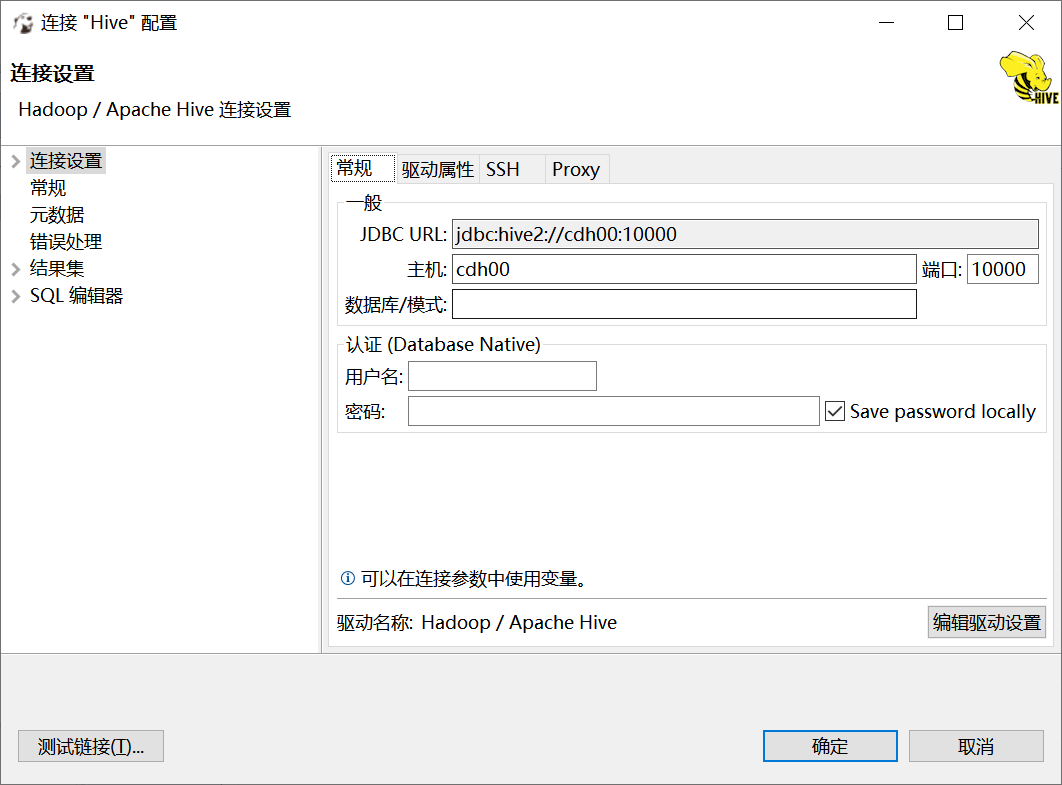Switch to the 常规 tab

(x=362, y=169)
